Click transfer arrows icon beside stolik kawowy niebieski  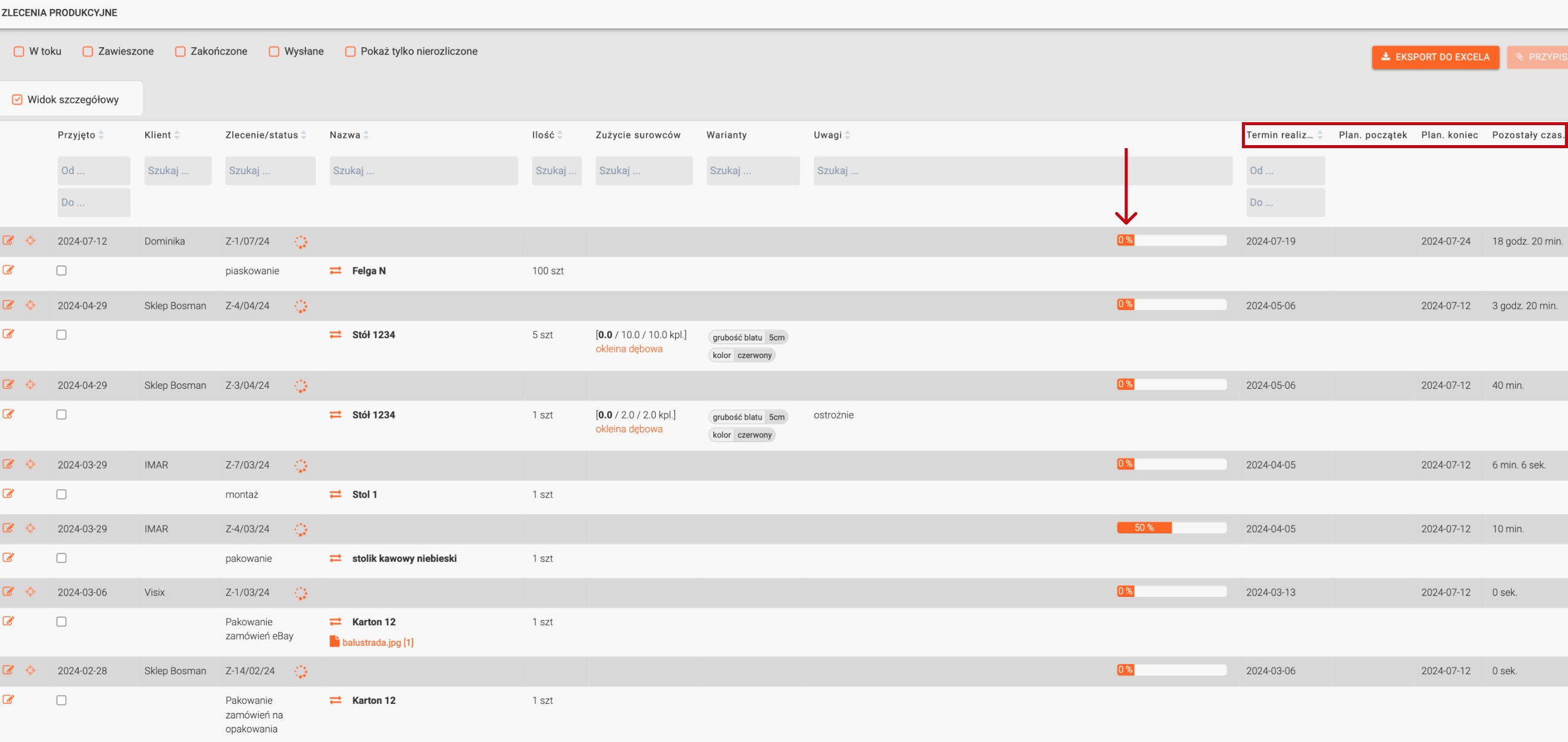pos(335,558)
